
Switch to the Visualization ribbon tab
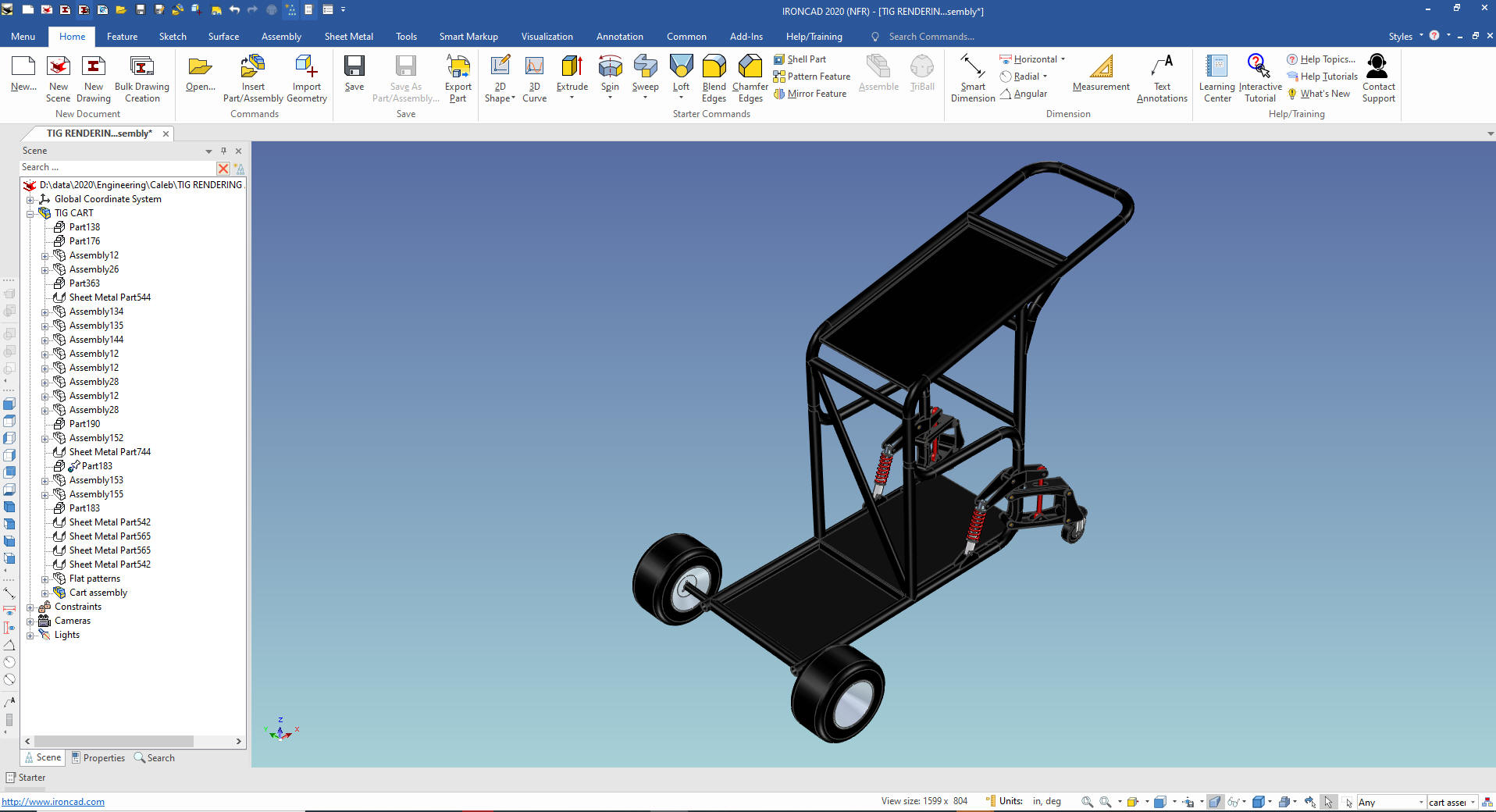(547, 37)
